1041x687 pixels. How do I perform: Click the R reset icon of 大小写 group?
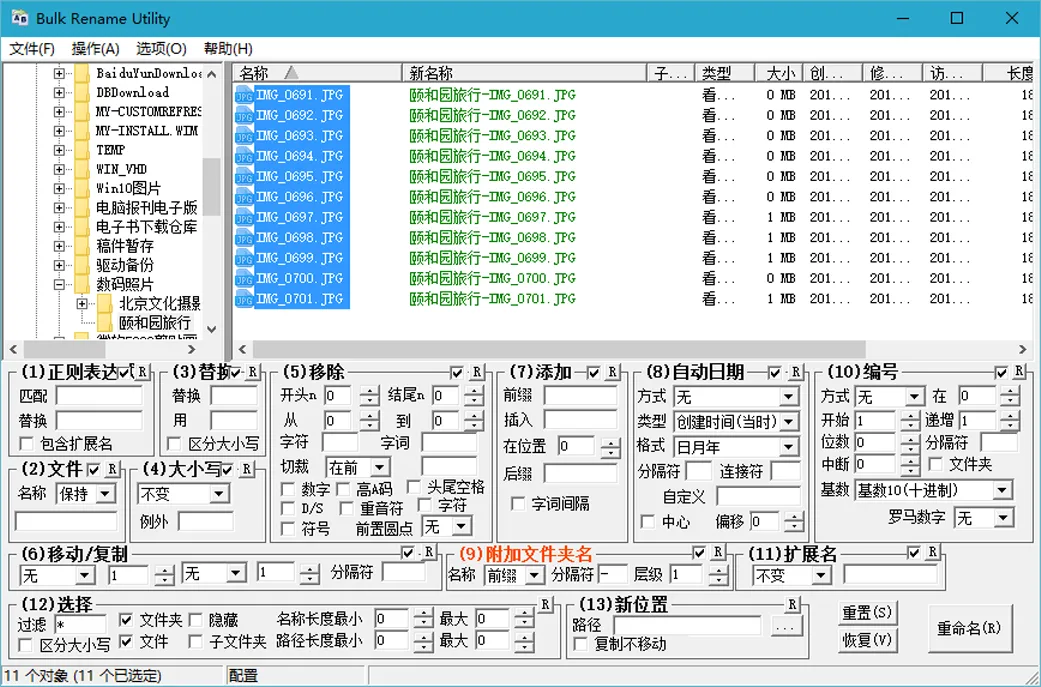coord(246,469)
